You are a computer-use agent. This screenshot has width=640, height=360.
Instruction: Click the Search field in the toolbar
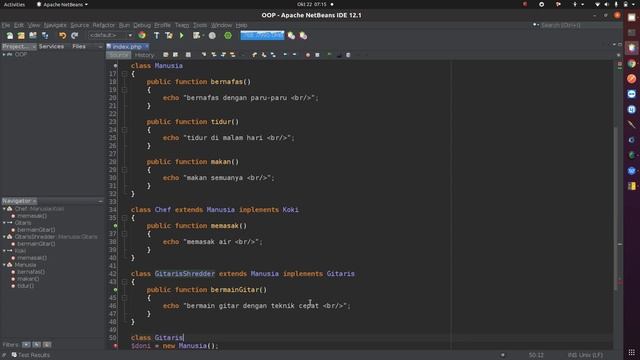[580, 25]
